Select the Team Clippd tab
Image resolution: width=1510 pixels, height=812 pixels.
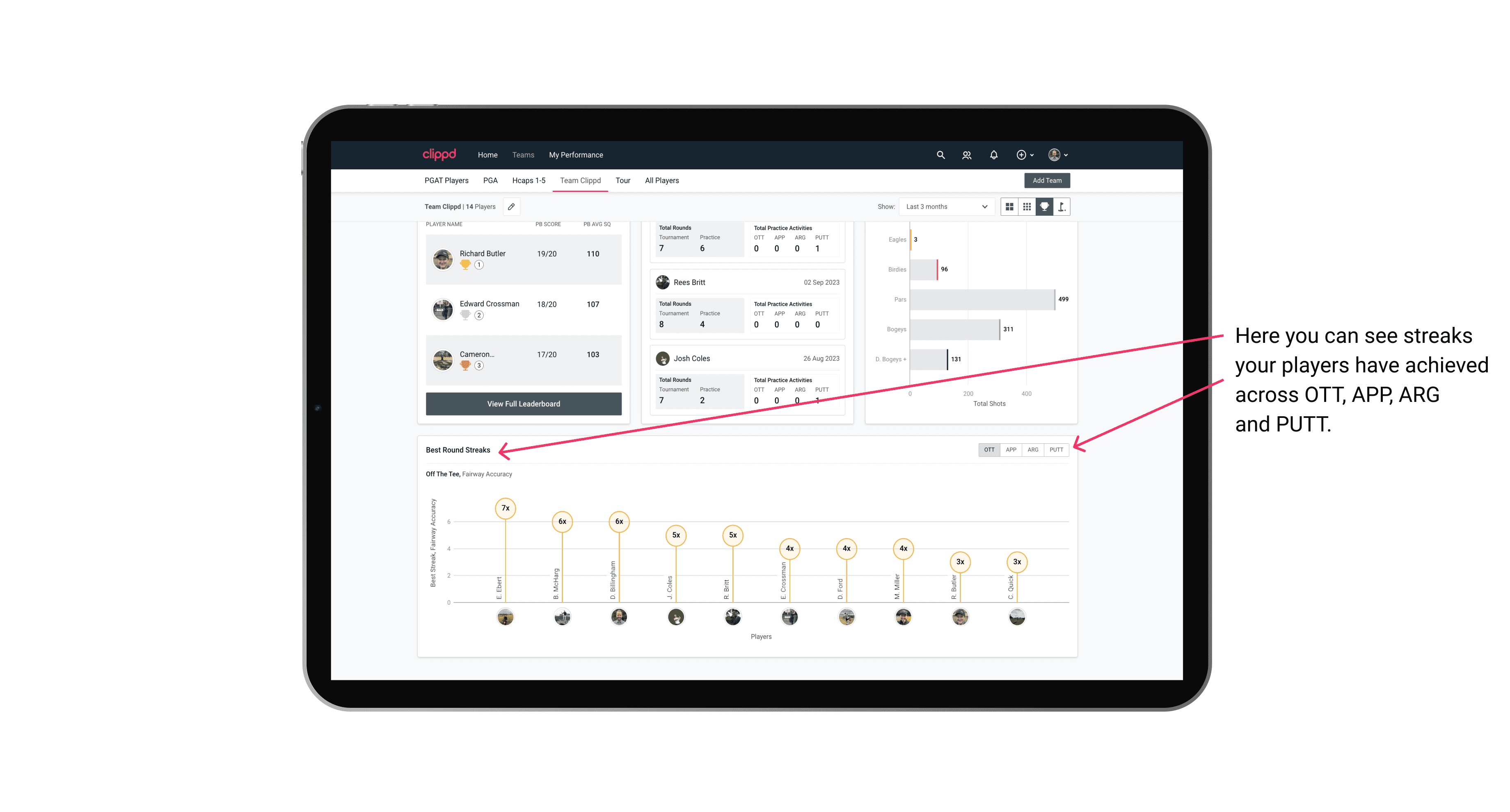pos(580,180)
